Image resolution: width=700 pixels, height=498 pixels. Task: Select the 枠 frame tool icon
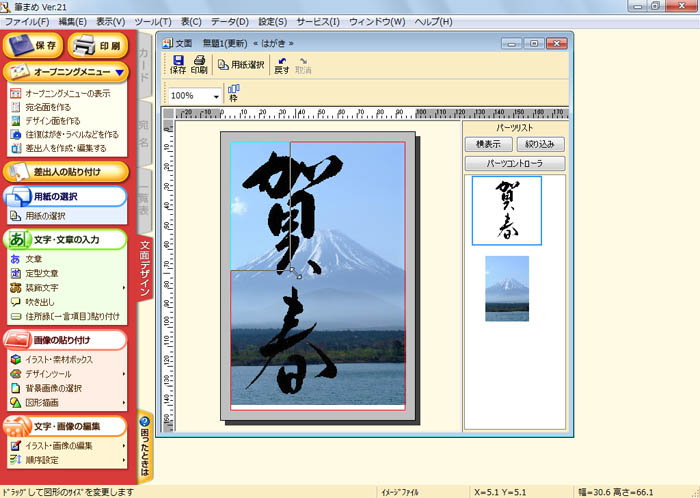point(234,94)
